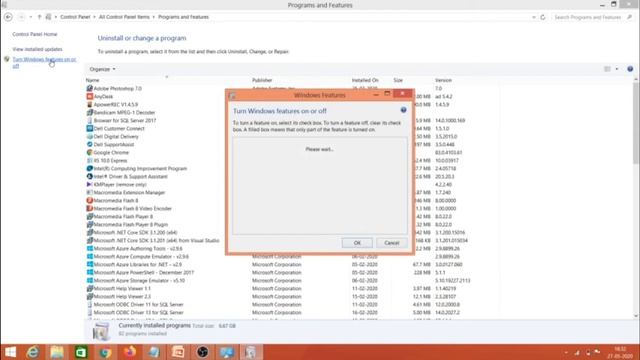
Task: Click the Programs and Features help icon
Action: (630, 69)
